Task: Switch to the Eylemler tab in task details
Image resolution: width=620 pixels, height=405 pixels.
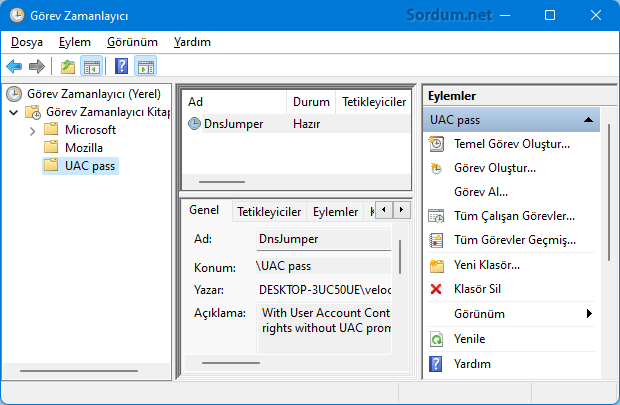Action: click(335, 212)
